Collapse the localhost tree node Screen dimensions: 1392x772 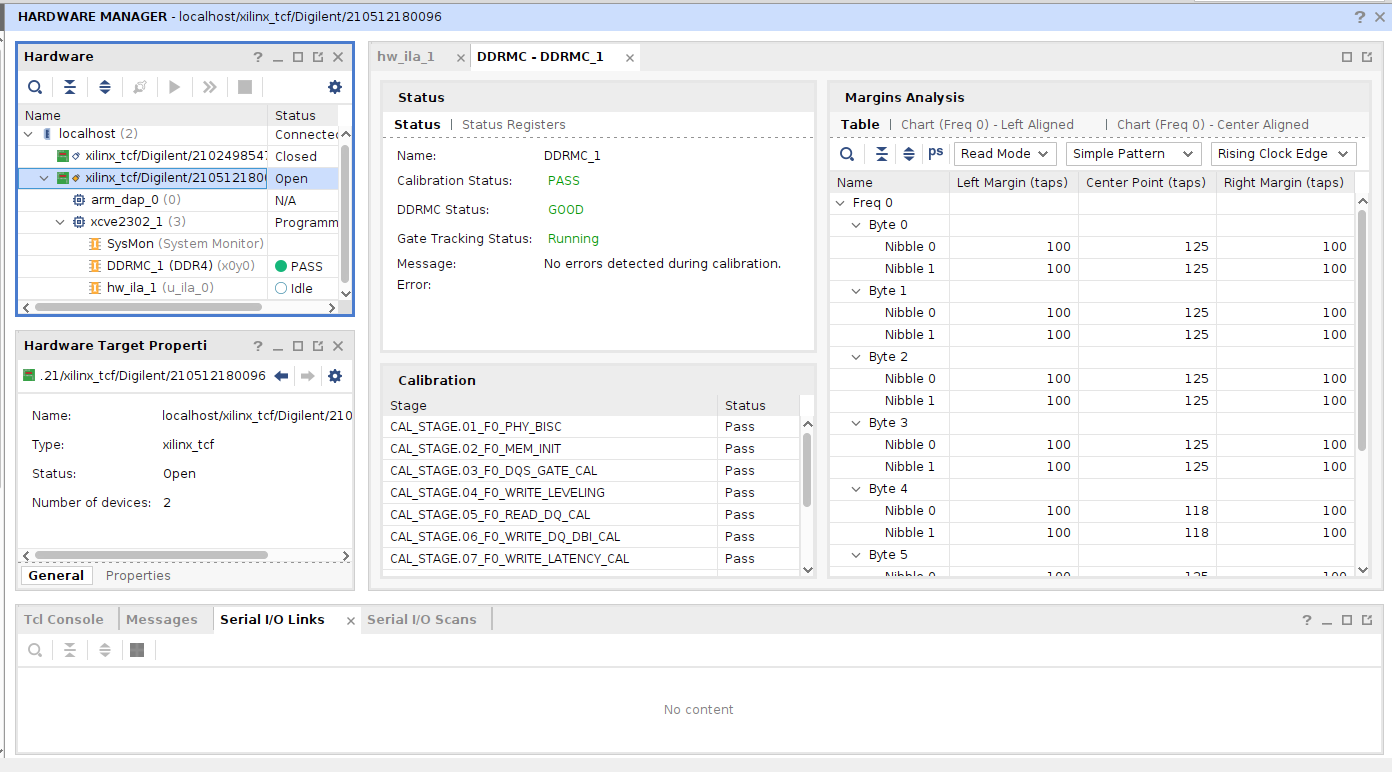pyautogui.click(x=28, y=133)
